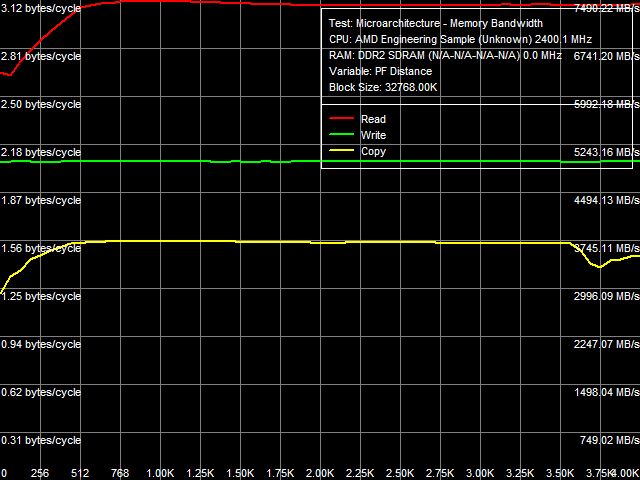Viewport: 640px width, 480px height.
Task: Click the 'RAM: DDR2 SDRAM' info line
Action: pyautogui.click(x=445, y=55)
